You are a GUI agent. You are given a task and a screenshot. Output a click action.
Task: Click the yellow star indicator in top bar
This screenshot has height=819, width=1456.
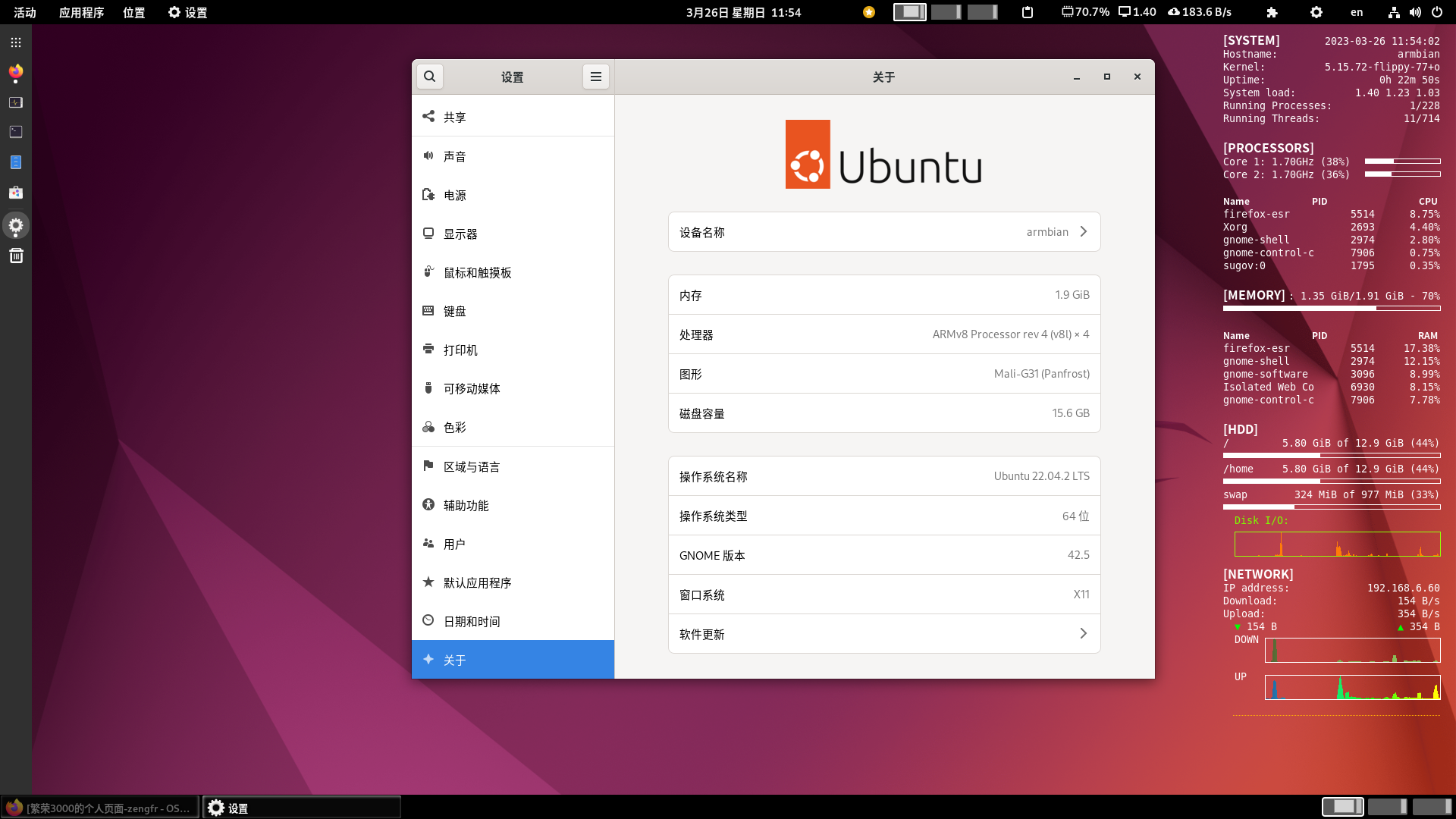pos(869,12)
